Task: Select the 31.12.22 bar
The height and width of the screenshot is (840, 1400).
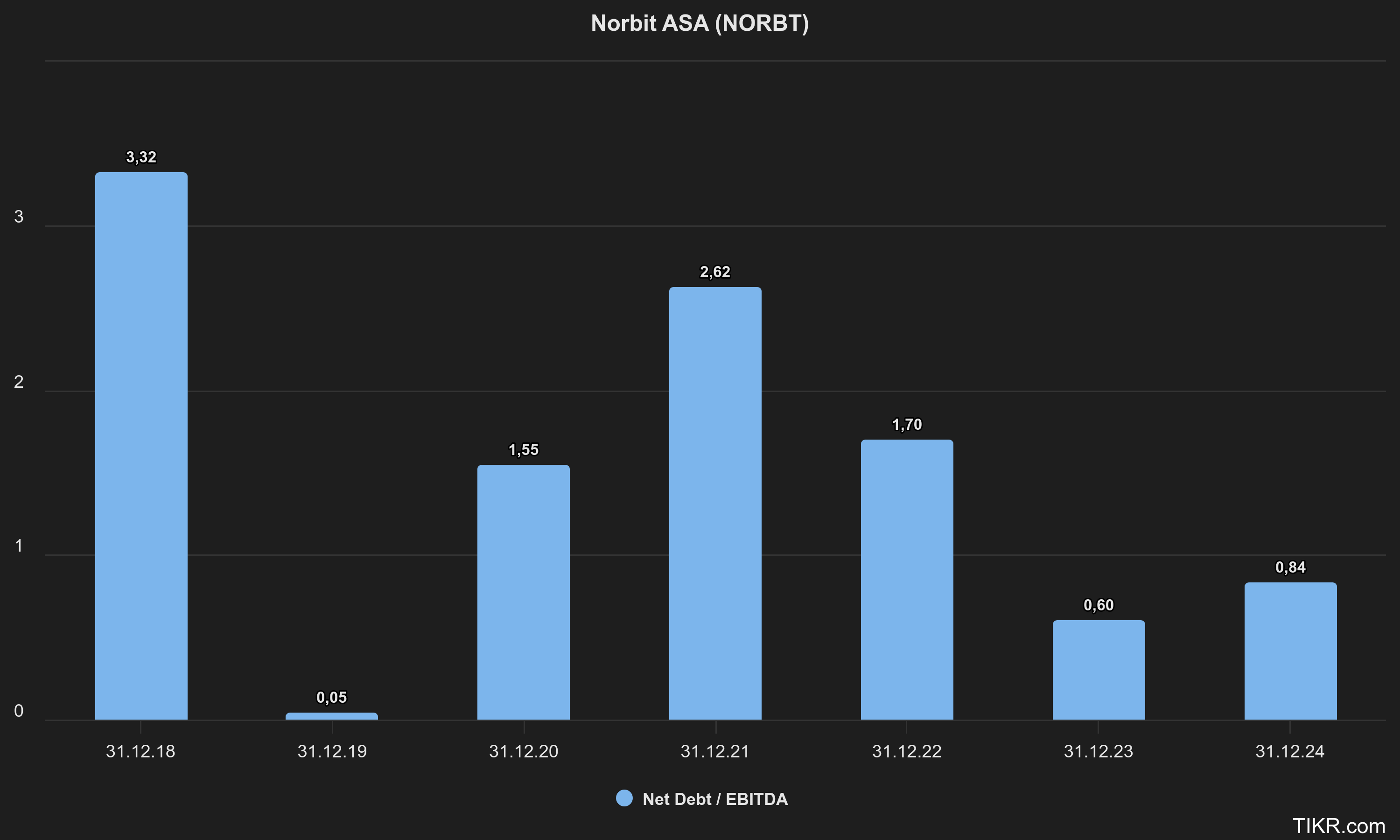Action: point(907,580)
